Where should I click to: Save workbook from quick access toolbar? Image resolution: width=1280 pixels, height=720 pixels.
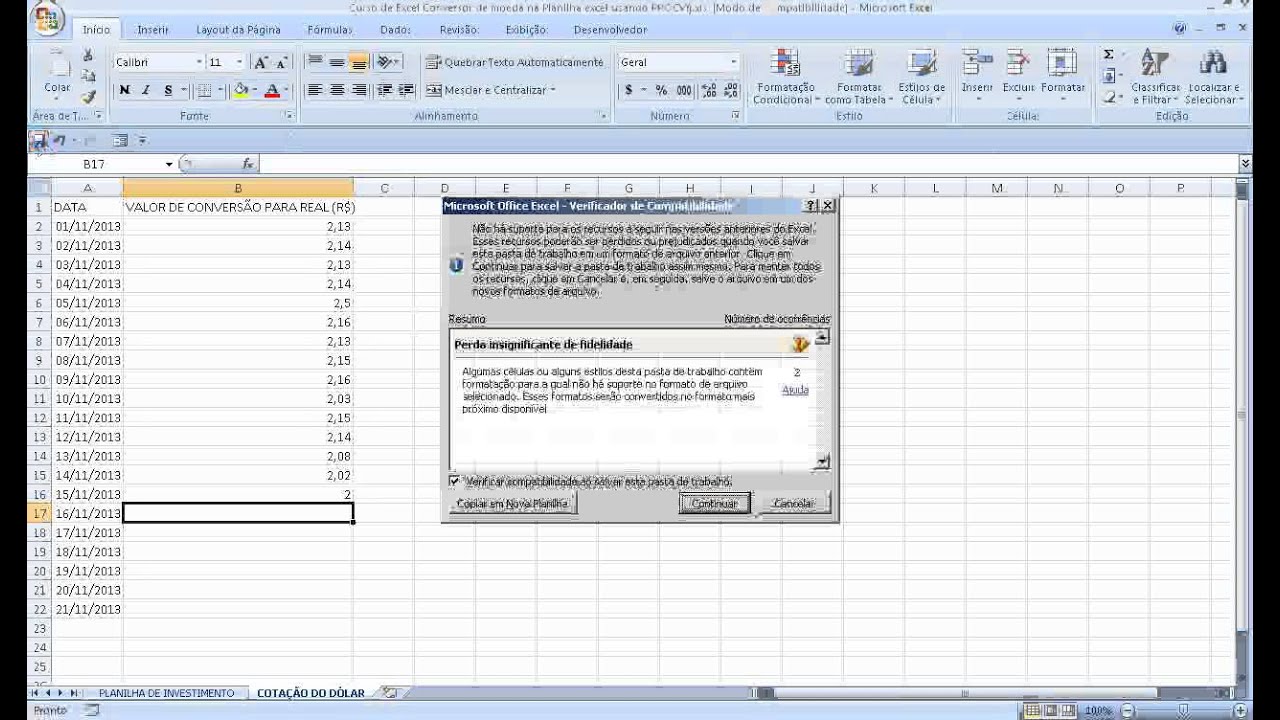[x=39, y=142]
